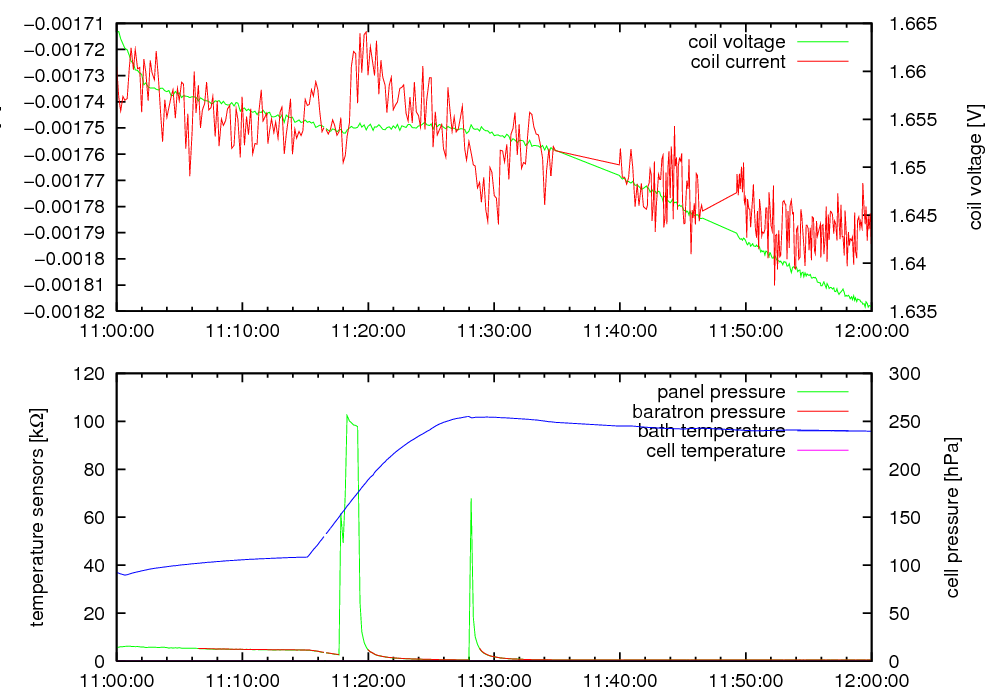Click the tallest green panel pressure peak

(x=347, y=415)
